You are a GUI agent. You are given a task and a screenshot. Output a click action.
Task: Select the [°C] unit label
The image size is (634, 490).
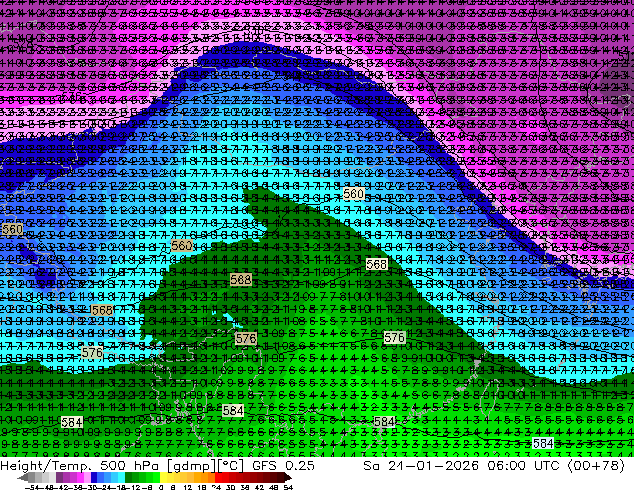tap(231, 466)
